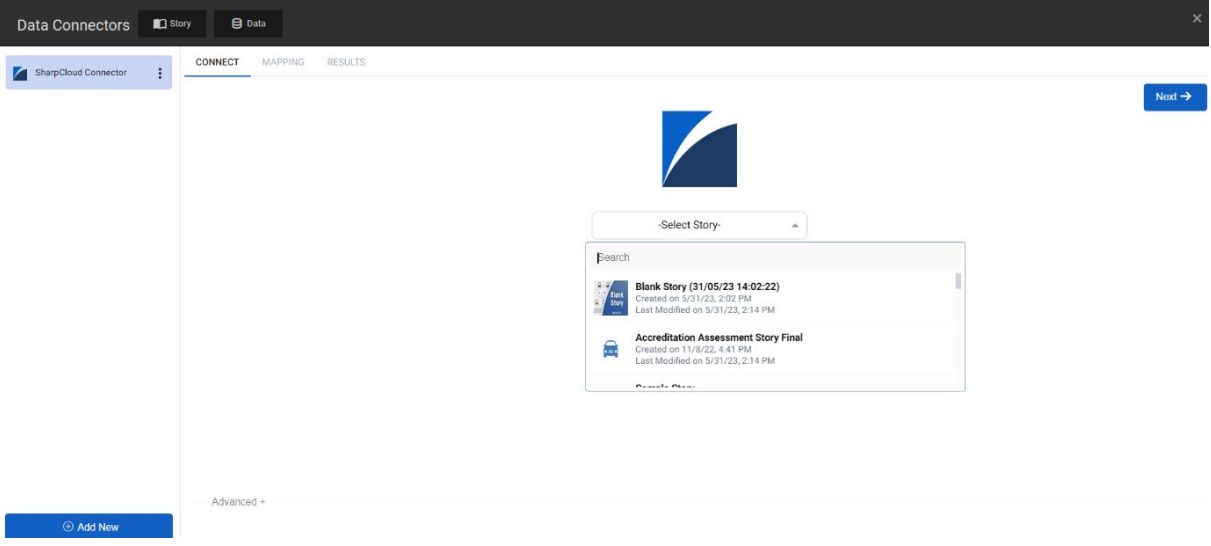Close the Data Connectors window

pos(1197,18)
